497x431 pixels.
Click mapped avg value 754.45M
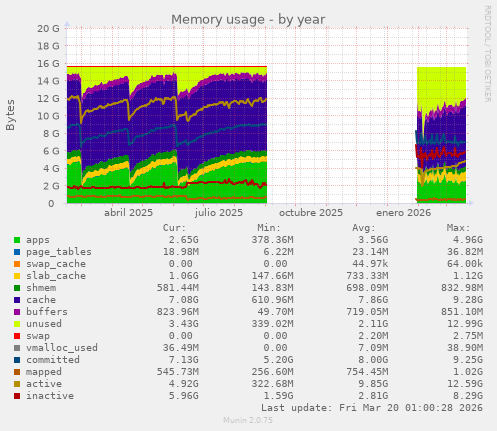pyautogui.click(x=367, y=372)
